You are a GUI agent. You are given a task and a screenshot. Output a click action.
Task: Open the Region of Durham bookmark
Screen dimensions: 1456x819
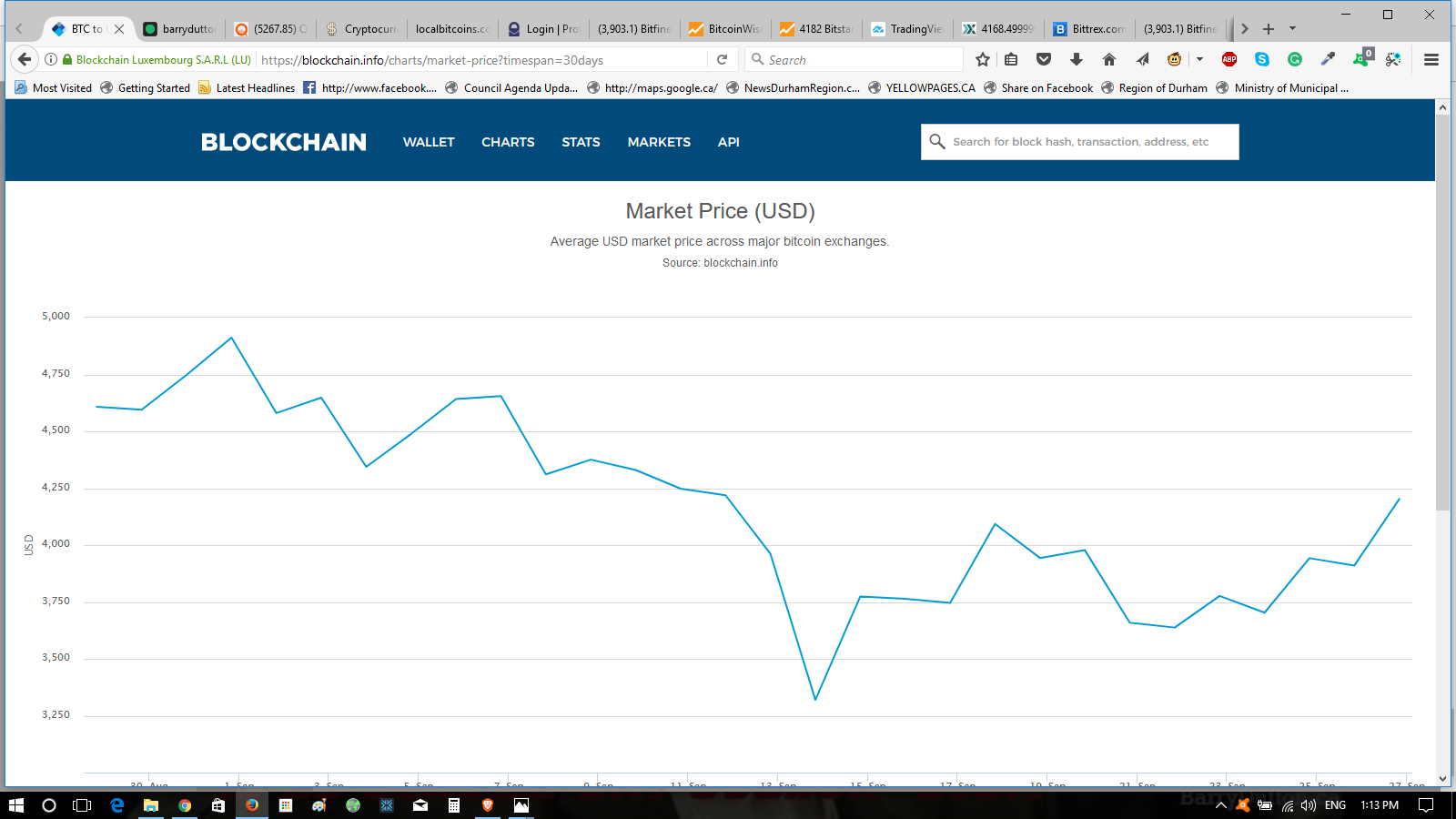1154,88
